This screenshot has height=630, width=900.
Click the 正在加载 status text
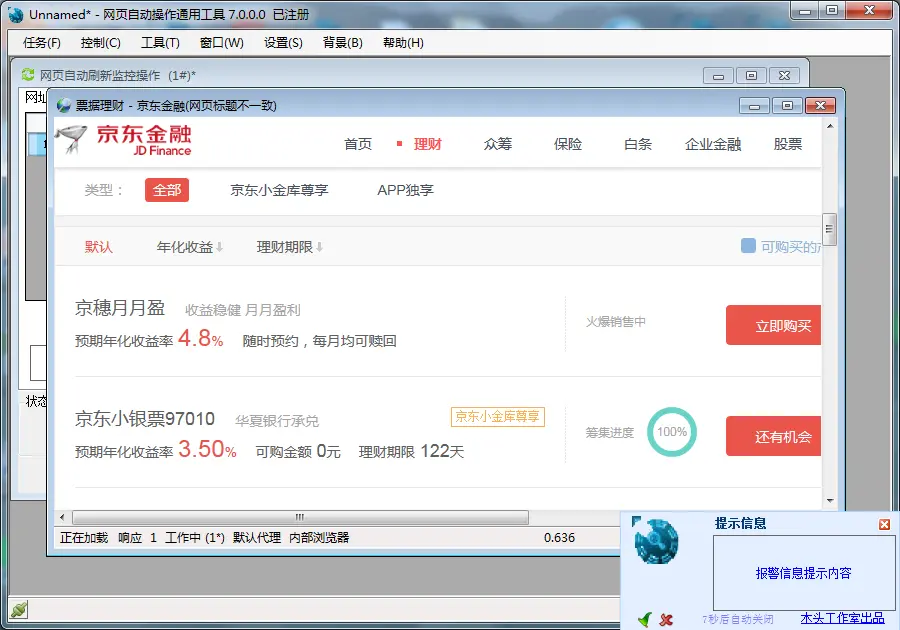tap(84, 538)
